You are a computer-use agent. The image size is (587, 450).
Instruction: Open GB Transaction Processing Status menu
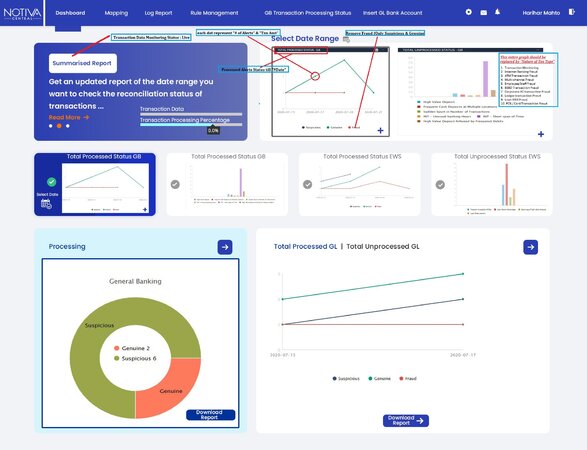[x=308, y=13]
